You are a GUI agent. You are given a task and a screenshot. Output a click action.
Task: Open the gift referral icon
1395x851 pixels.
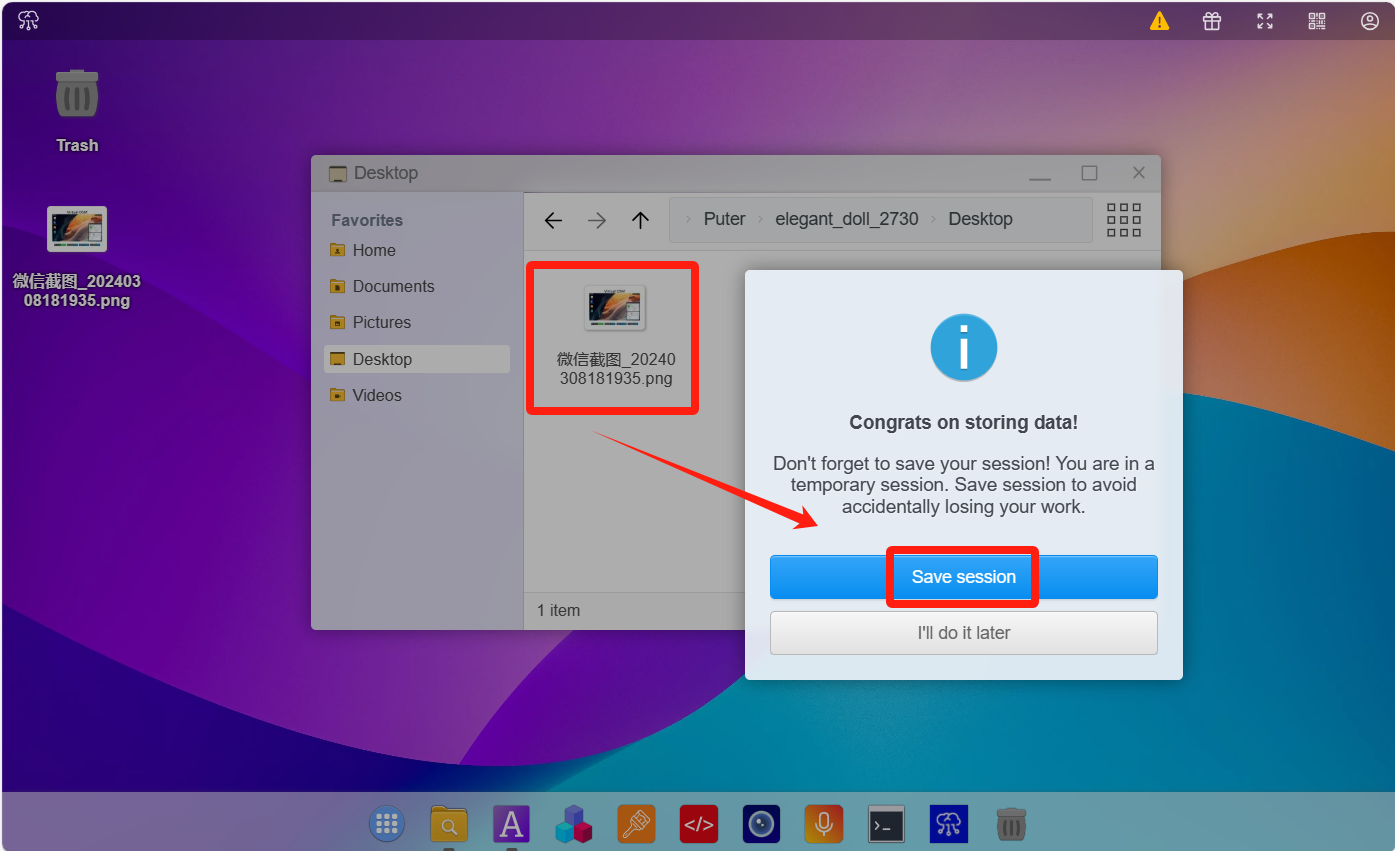(x=1212, y=21)
